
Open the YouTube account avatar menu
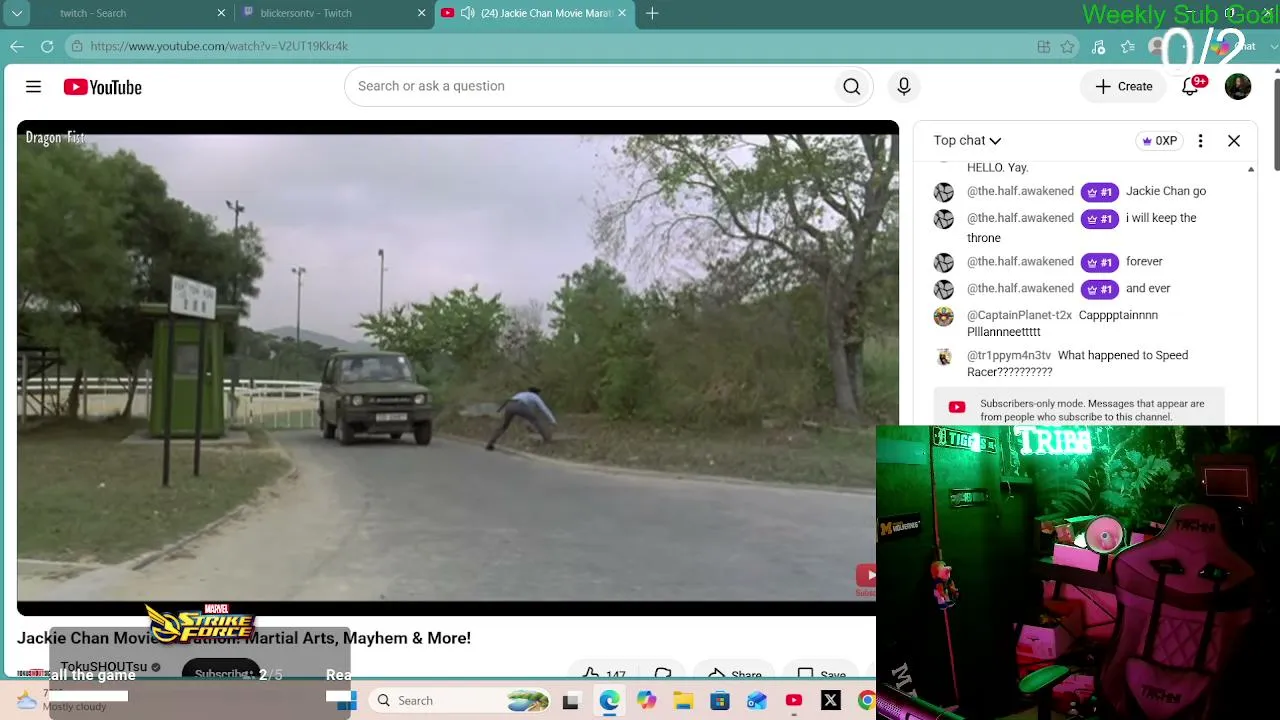coord(1238,87)
